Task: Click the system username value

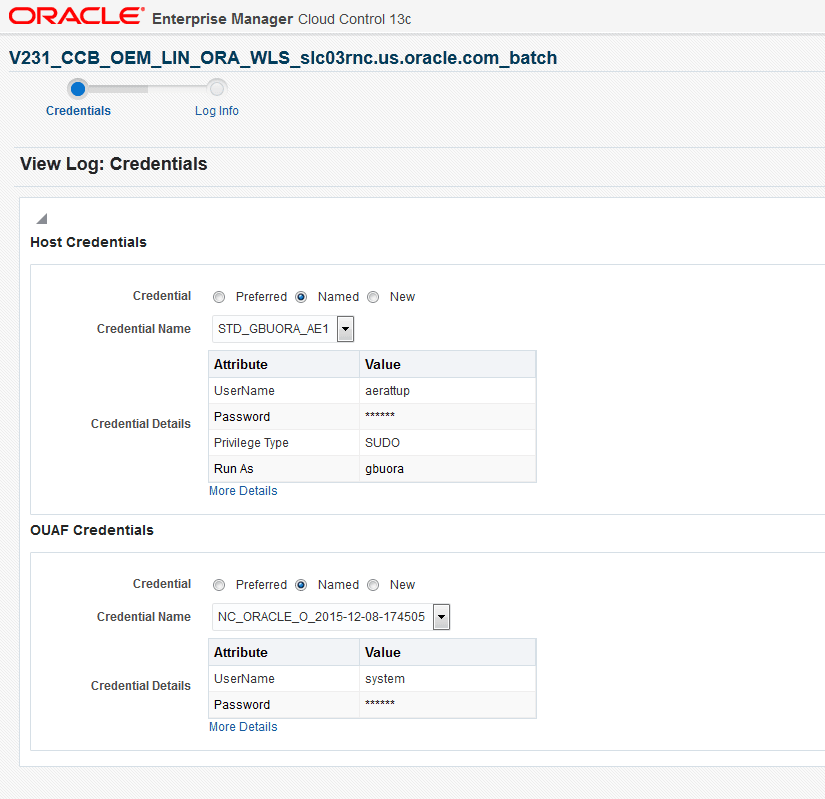Action: 385,679
